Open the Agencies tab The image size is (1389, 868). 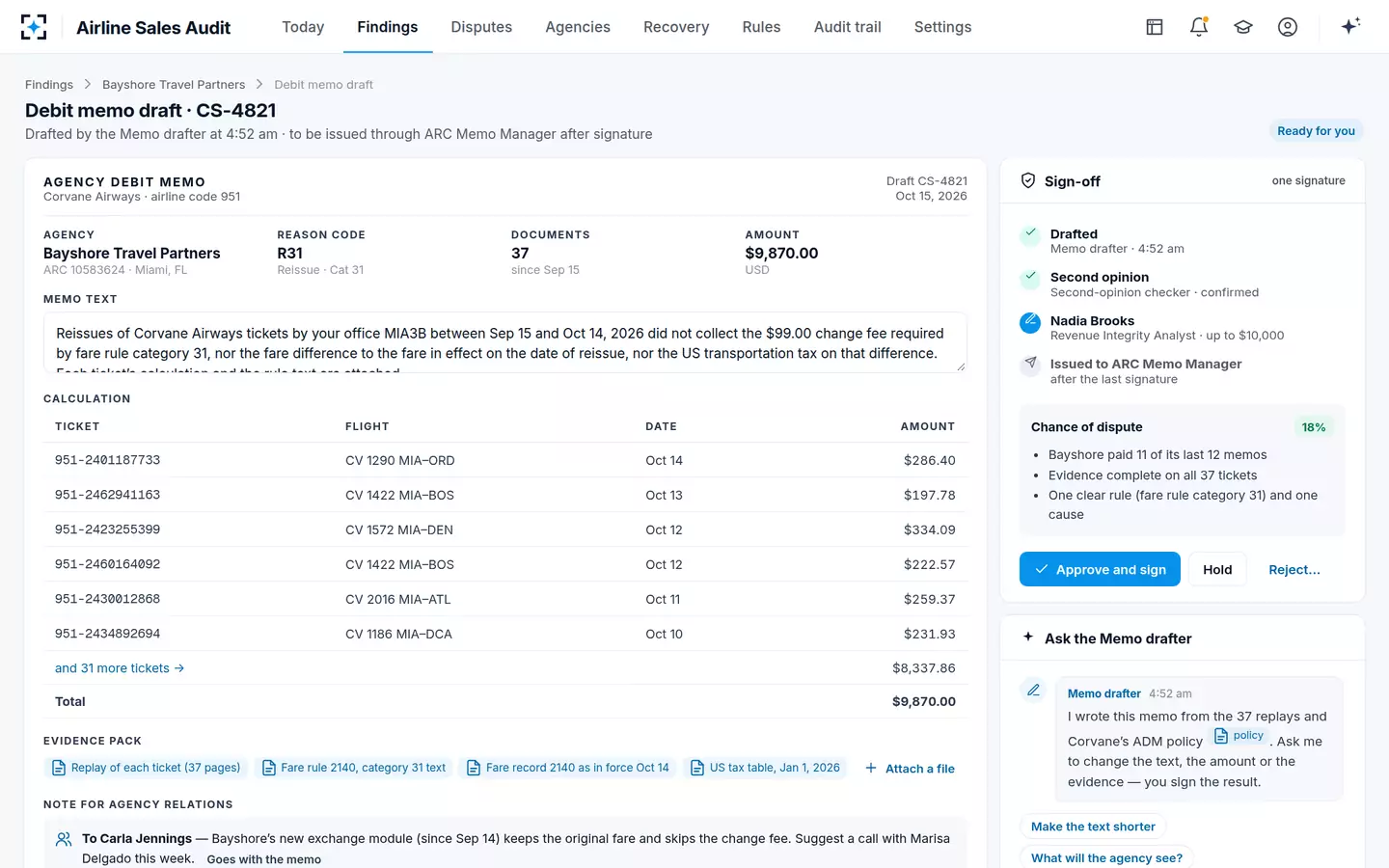tap(578, 27)
